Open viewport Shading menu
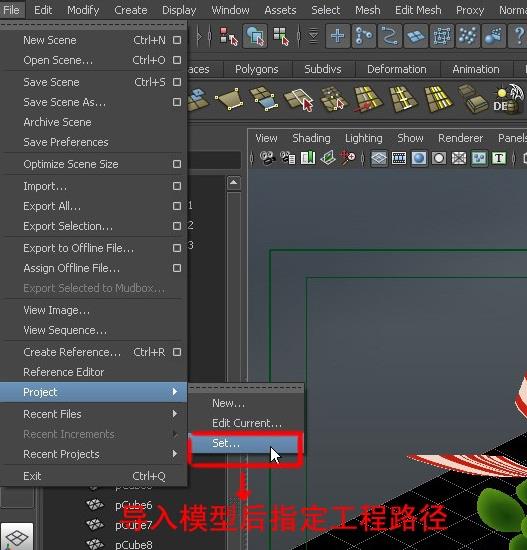Image resolution: width=527 pixels, height=550 pixels. [311, 138]
